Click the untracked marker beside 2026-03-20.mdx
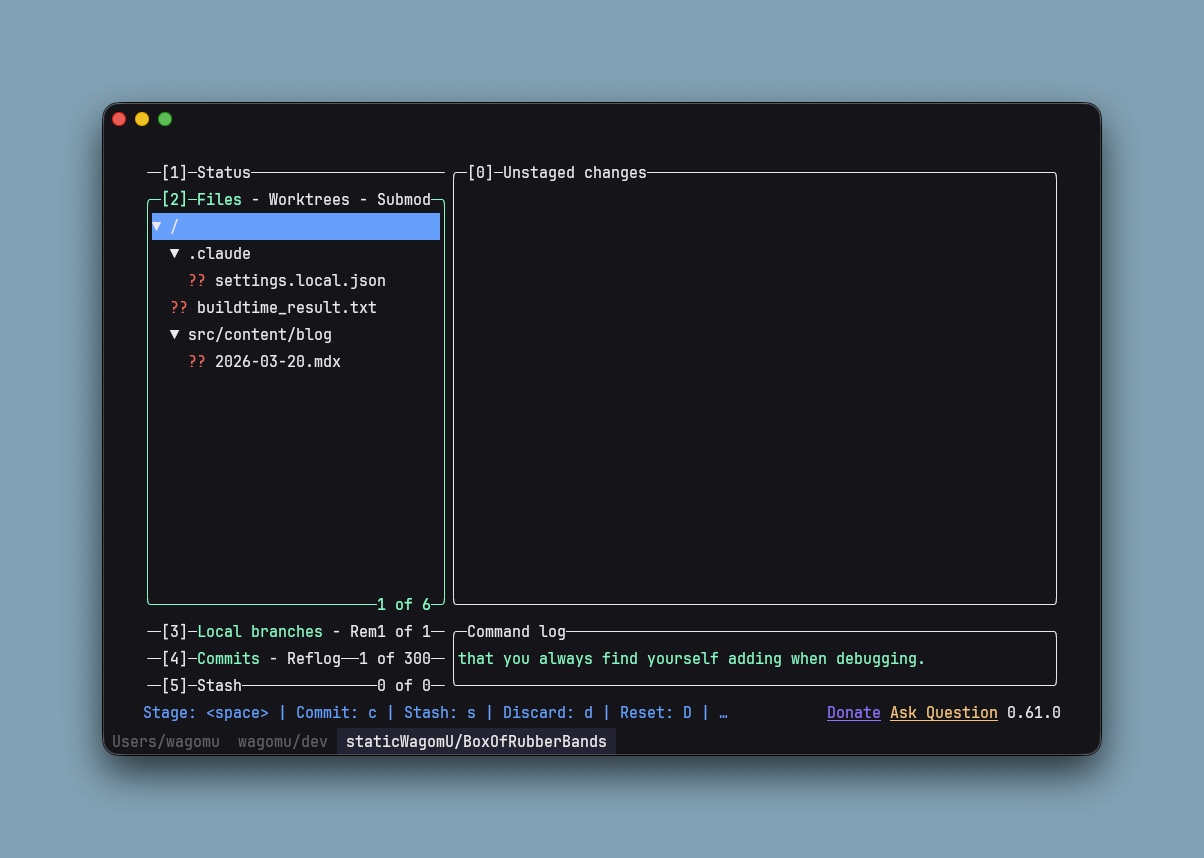Screen dimensions: 1204x858 point(197,362)
